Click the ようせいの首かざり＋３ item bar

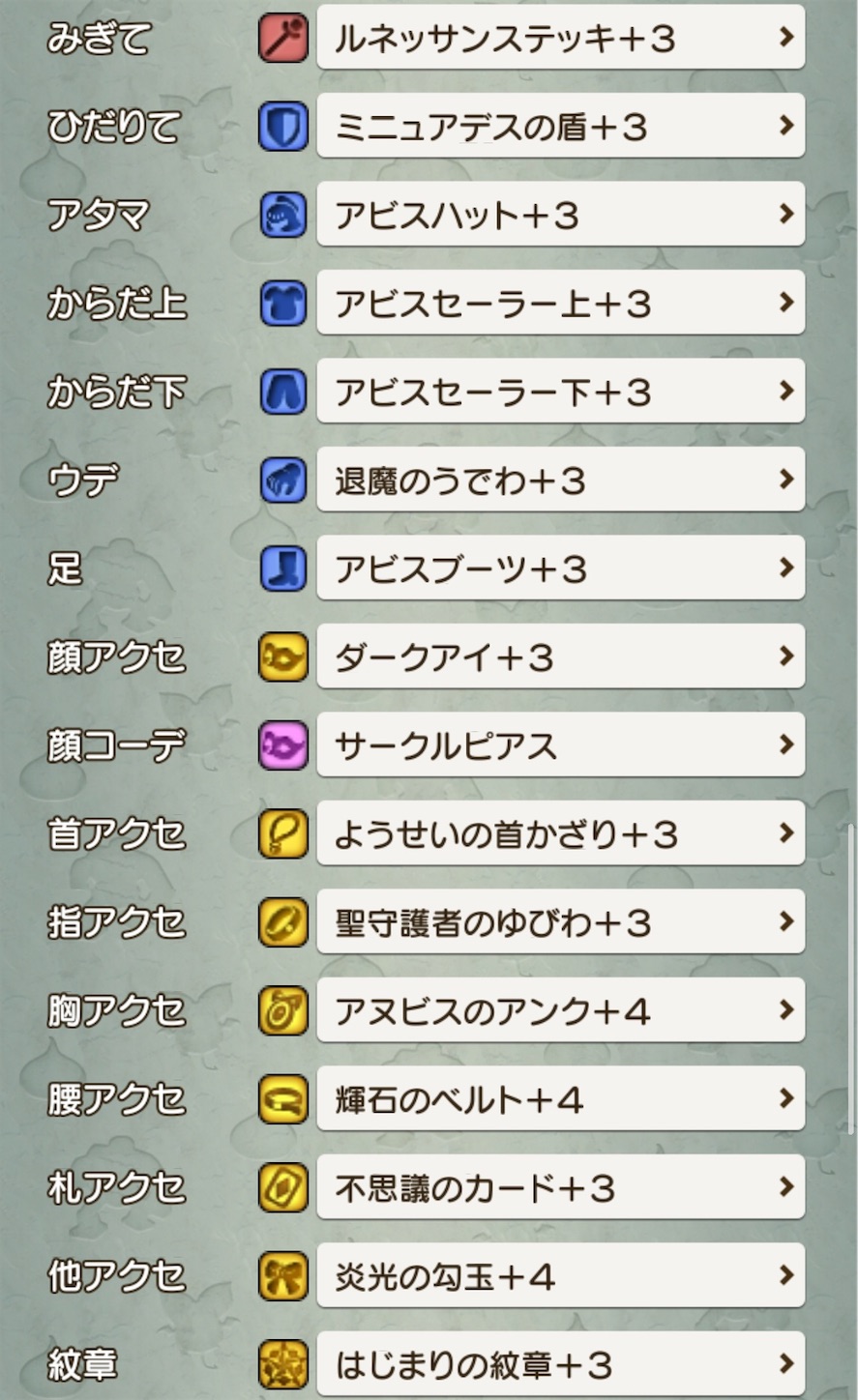[559, 833]
